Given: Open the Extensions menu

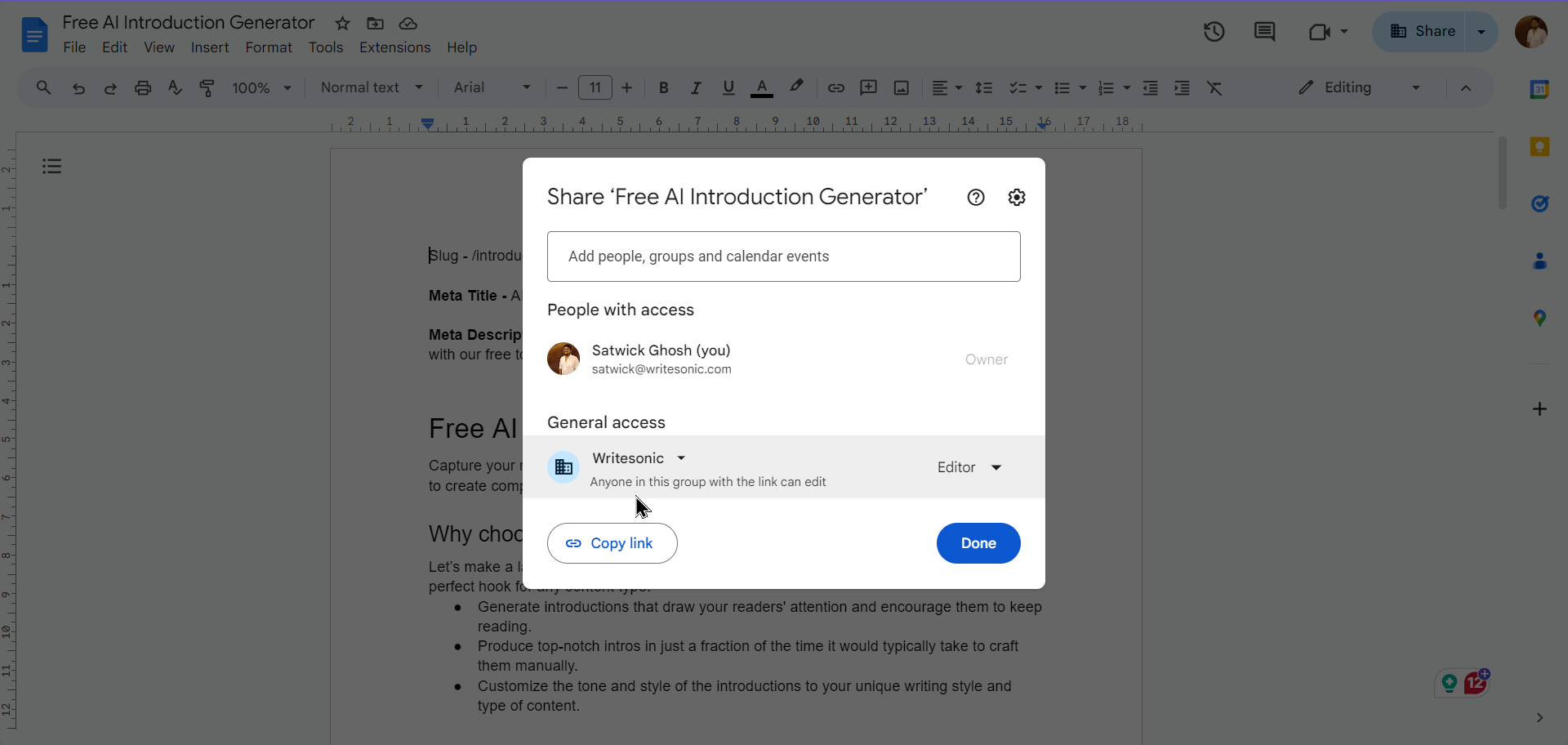Looking at the screenshot, I should [394, 47].
